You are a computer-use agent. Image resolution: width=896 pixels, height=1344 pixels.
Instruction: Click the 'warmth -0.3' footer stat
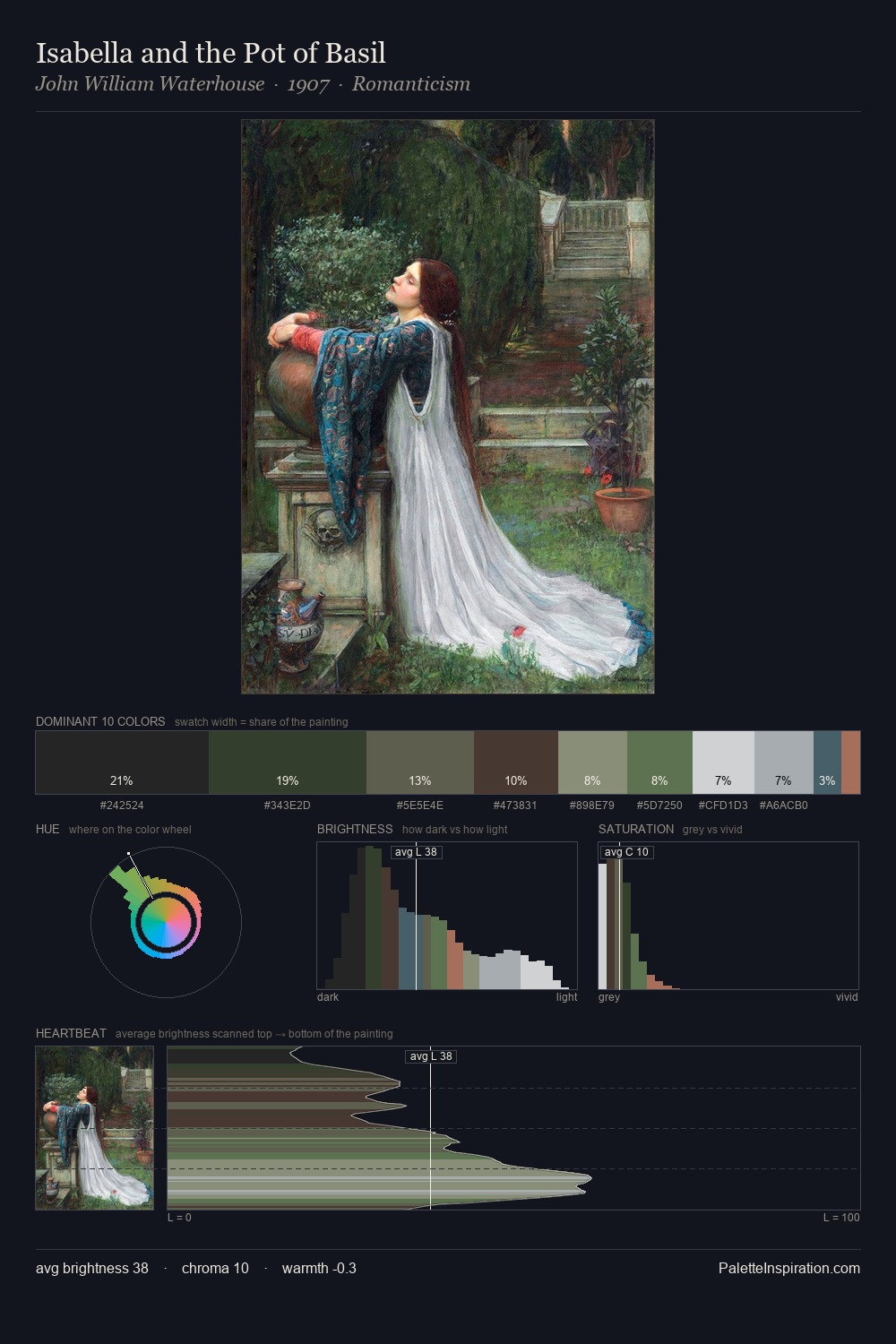coord(319,1268)
